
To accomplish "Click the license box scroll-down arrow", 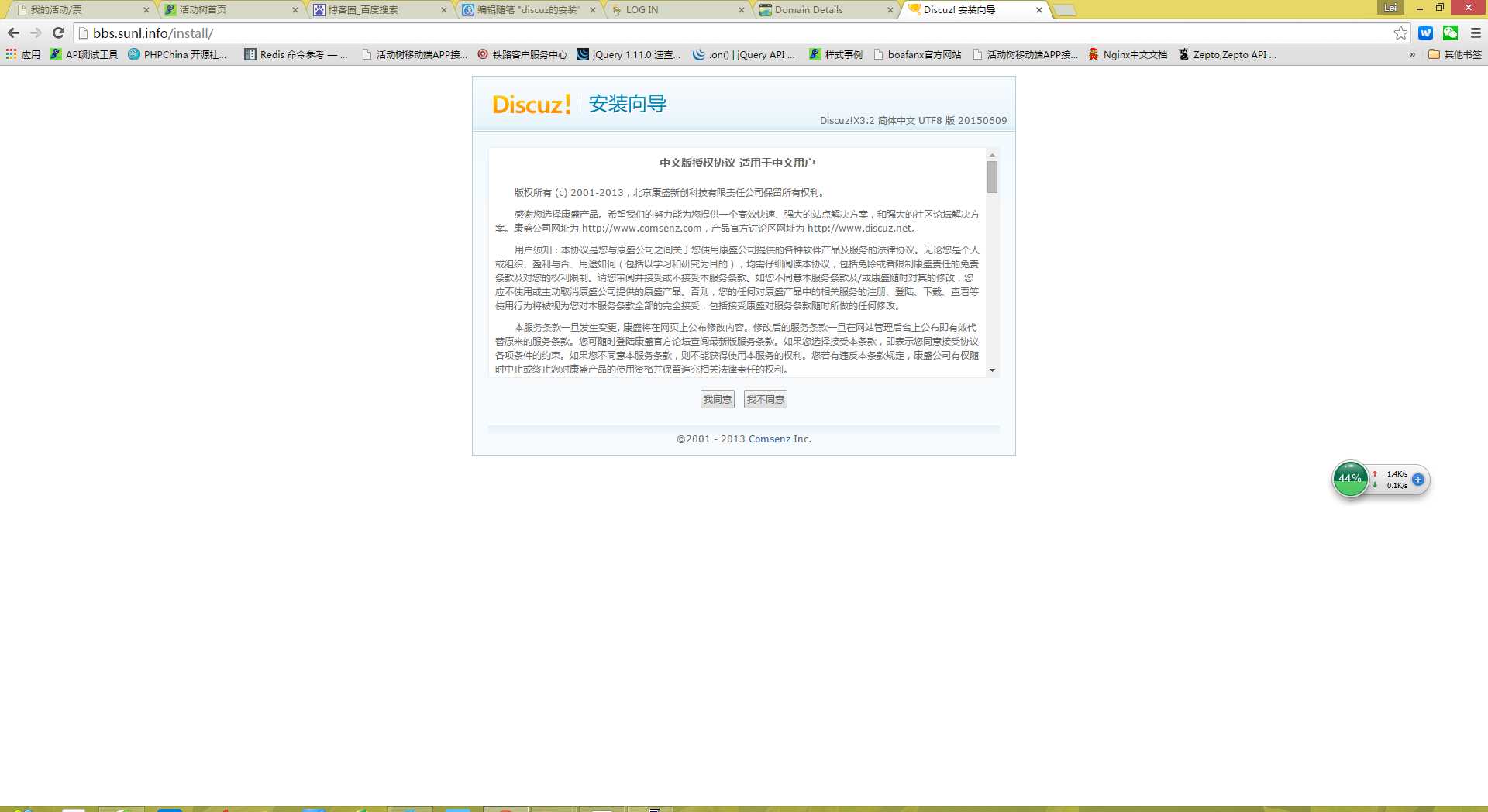I will 992,370.
